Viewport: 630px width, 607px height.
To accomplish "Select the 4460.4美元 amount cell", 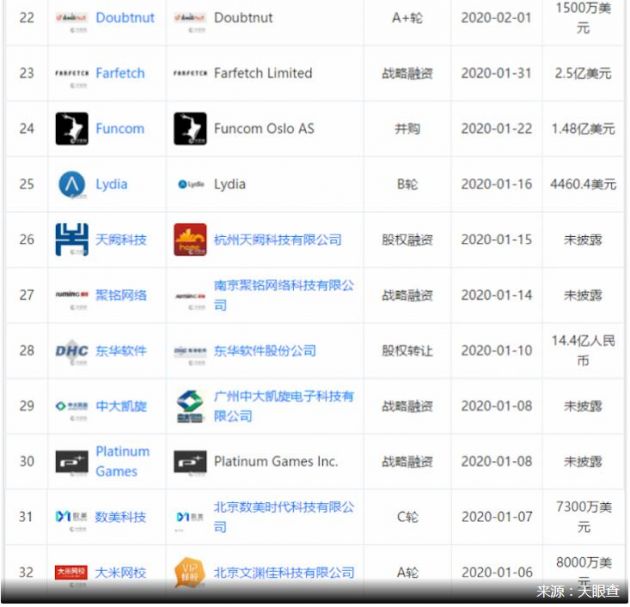I will click(x=583, y=184).
